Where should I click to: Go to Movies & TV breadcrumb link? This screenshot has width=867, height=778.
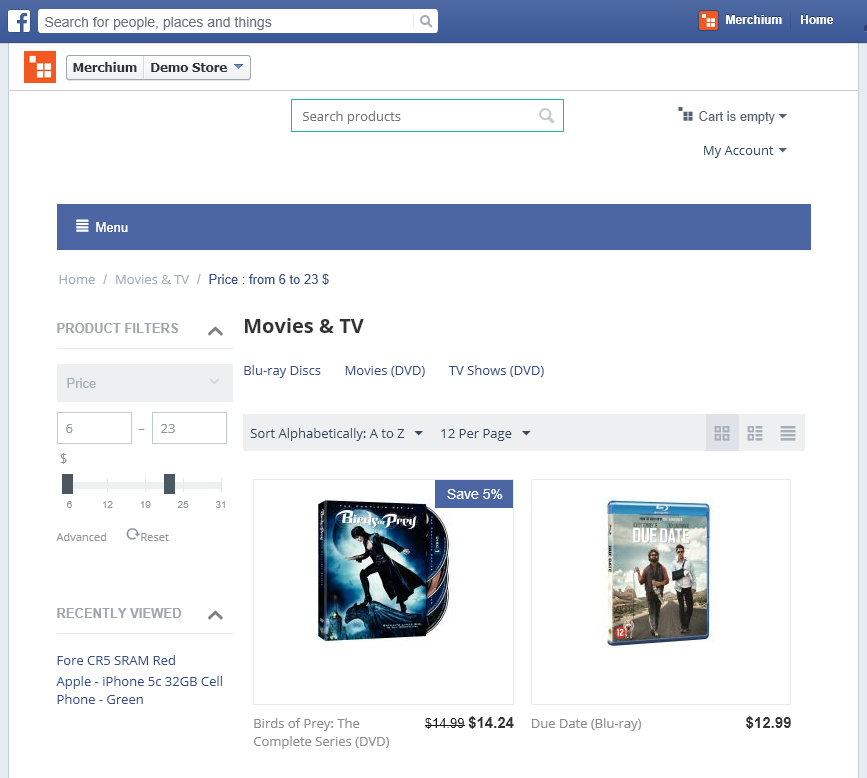(152, 279)
